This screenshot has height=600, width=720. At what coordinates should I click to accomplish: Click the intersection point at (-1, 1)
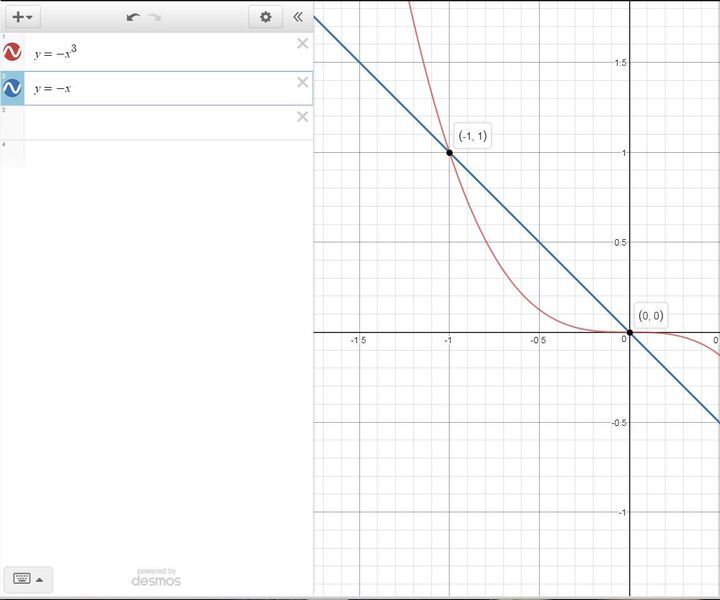pyautogui.click(x=449, y=152)
